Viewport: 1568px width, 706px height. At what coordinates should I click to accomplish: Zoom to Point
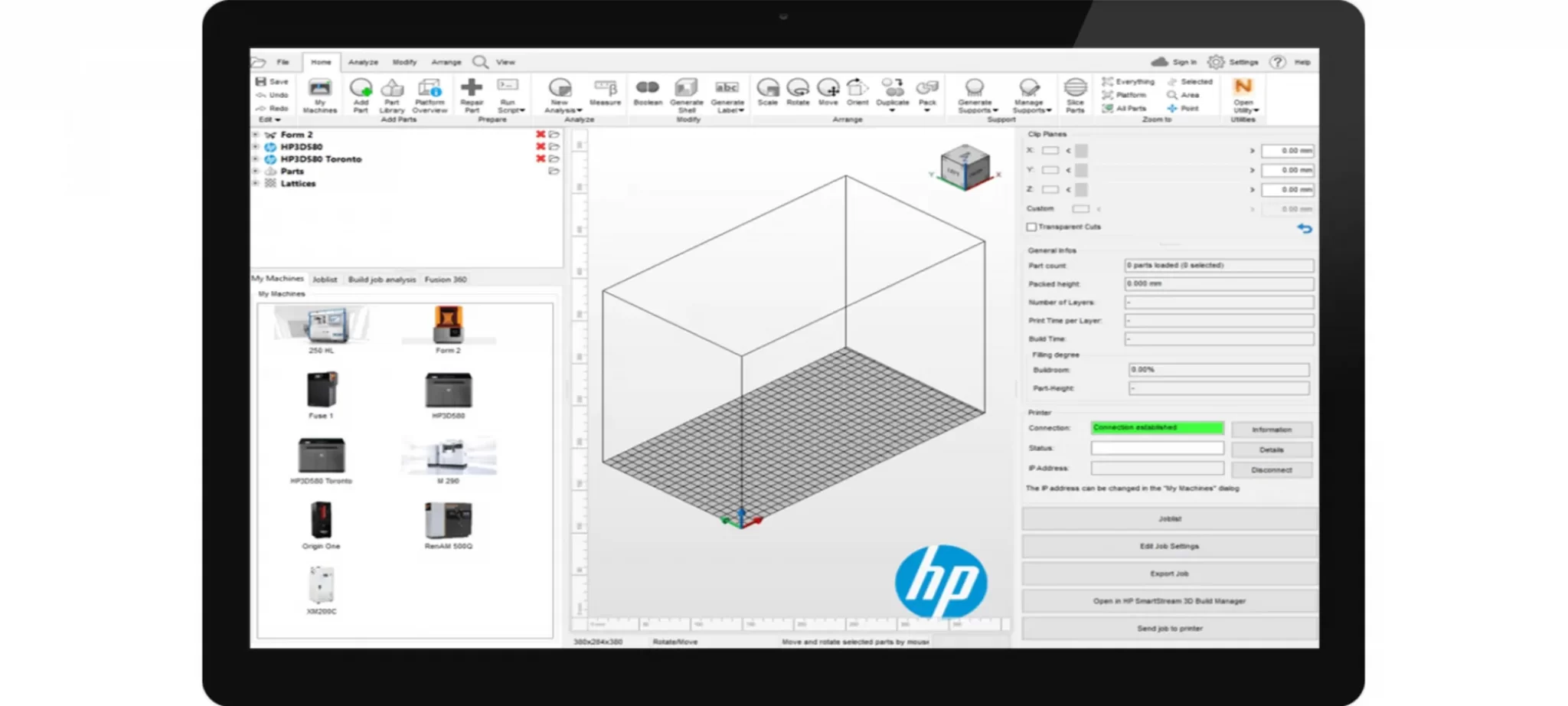pyautogui.click(x=1183, y=108)
